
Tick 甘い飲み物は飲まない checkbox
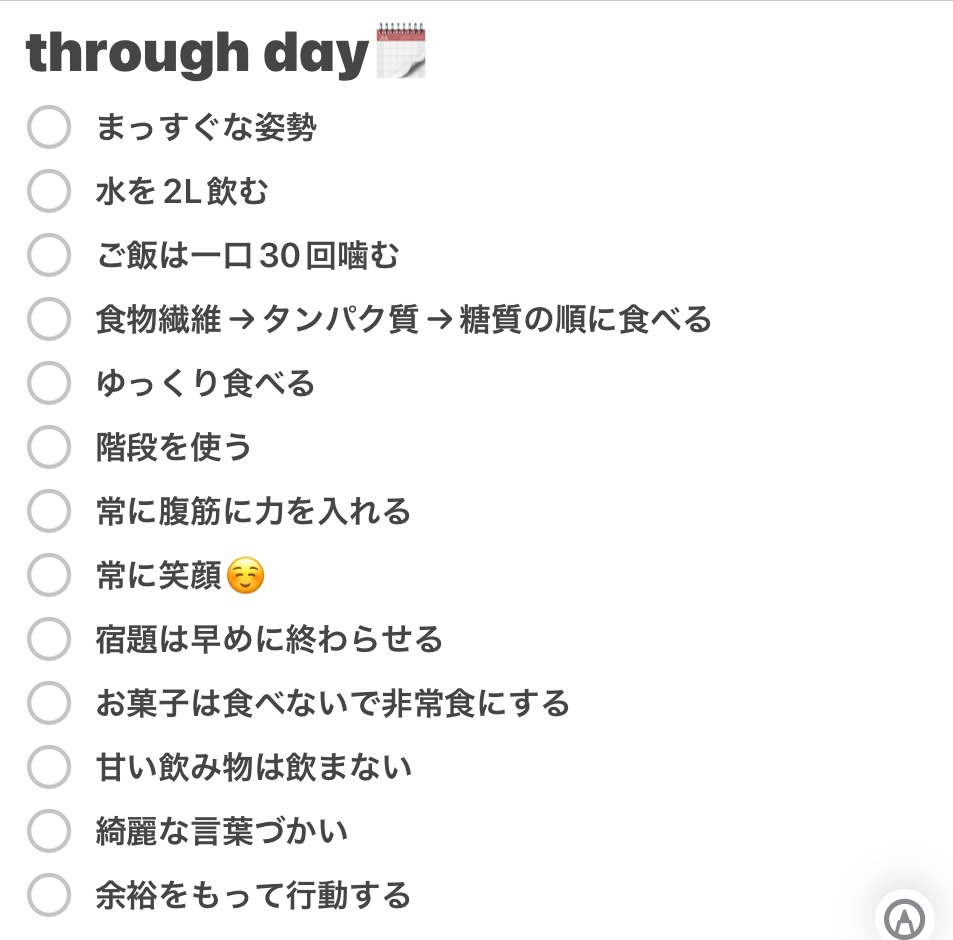(x=48, y=767)
